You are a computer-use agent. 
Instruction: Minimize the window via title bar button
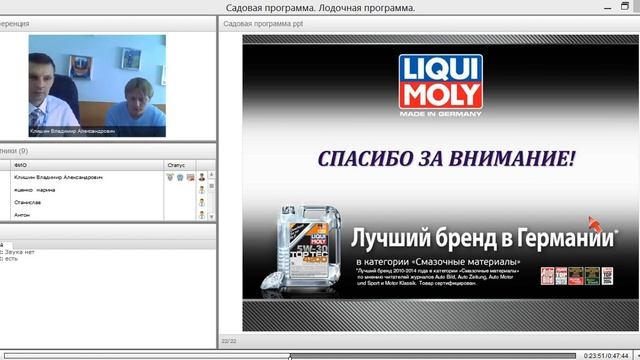click(608, 7)
